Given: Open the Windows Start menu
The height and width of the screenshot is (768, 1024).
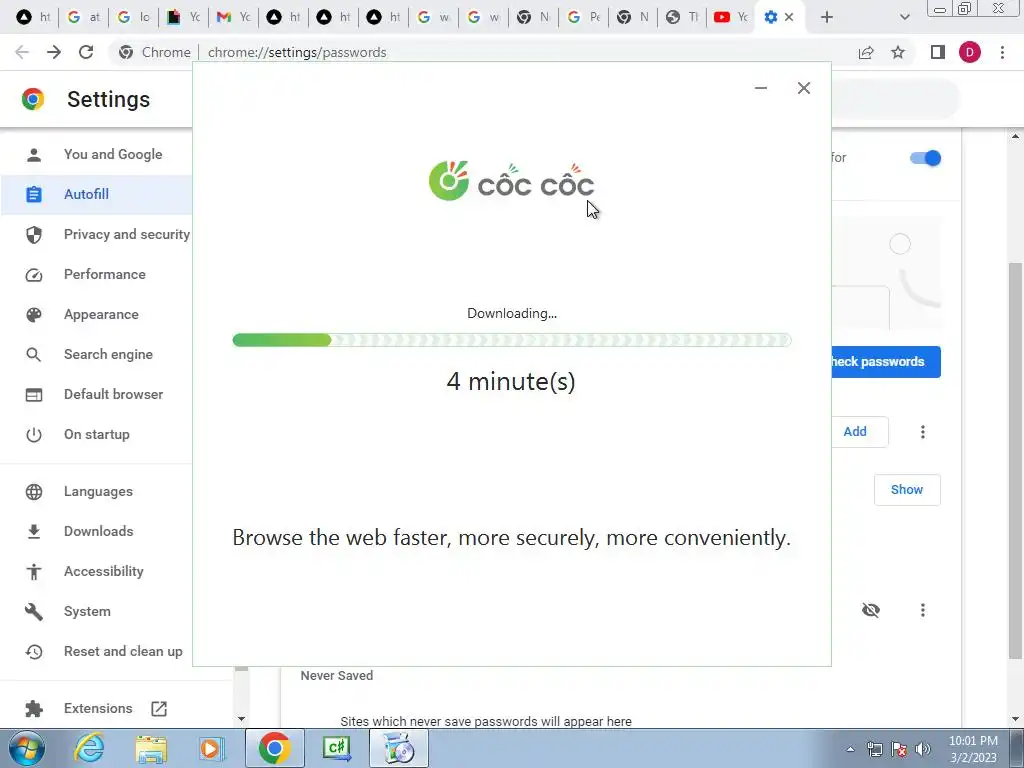Looking at the screenshot, I should tap(26, 748).
